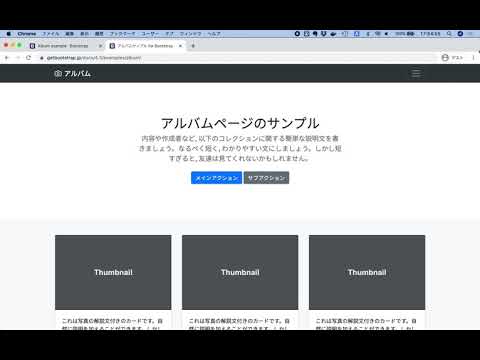Close the 'Album example · Bootstrap' tab
The height and width of the screenshot is (360, 480).
[x=100, y=46]
